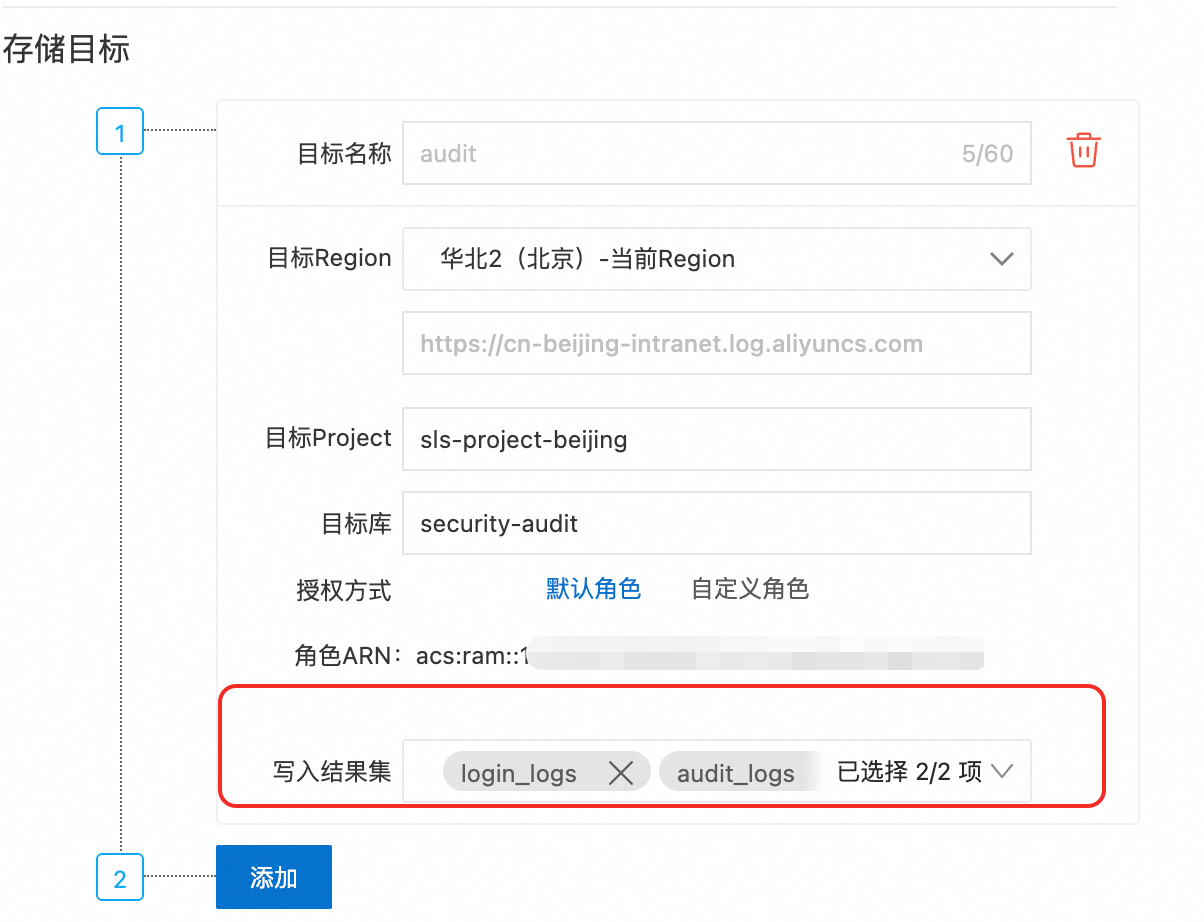Image resolution: width=1204 pixels, height=922 pixels.
Task: Open the 目标Region dropdown
Action: tap(716, 259)
